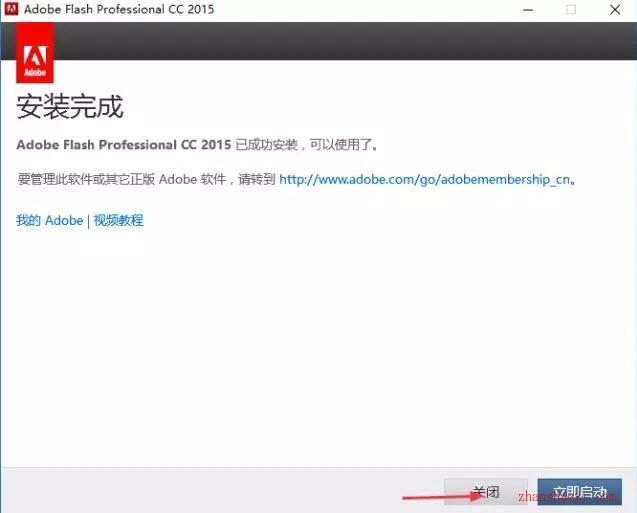This screenshot has width=637, height=513.
Task: Open the 我的 Adobe link
Action: coord(50,221)
